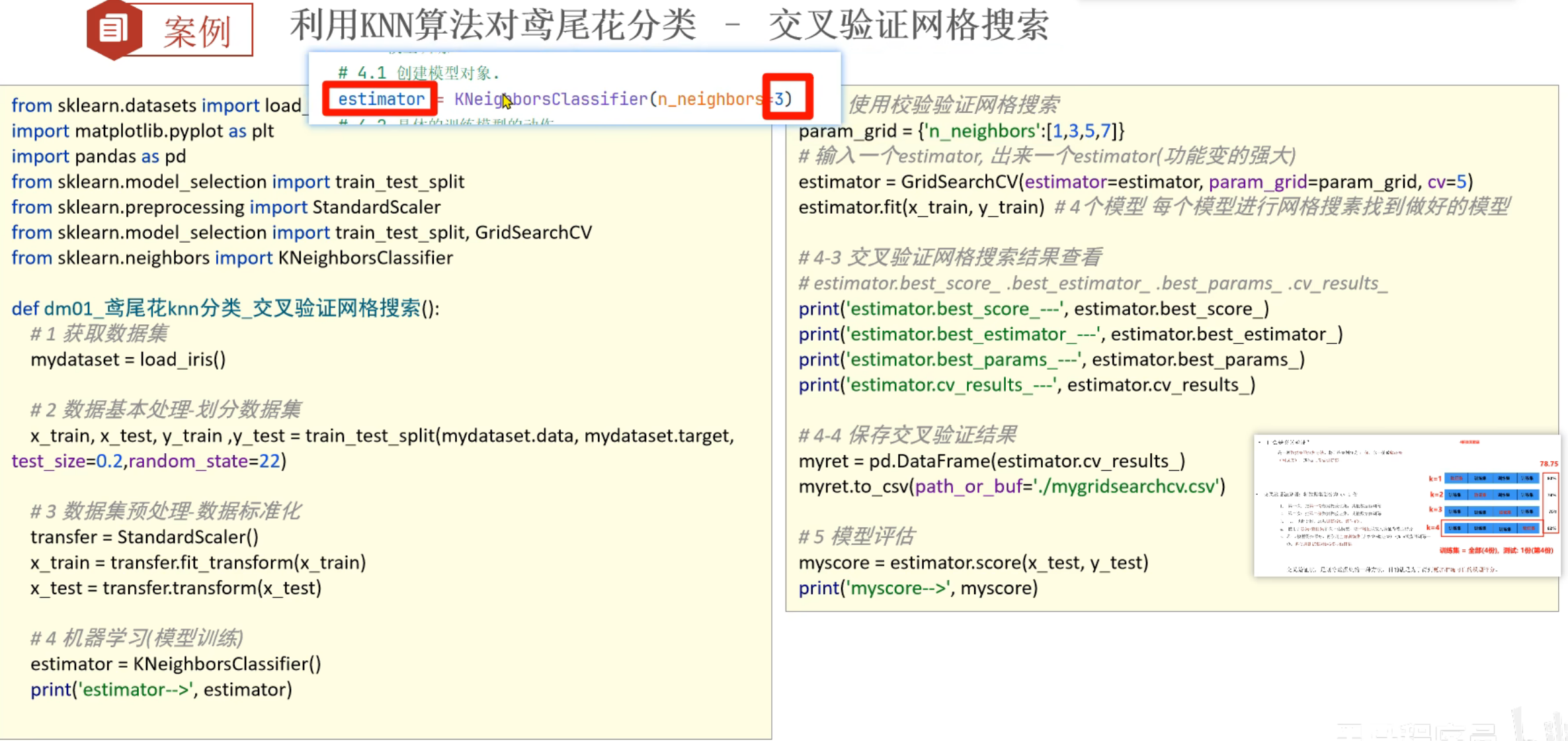This screenshot has width=1568, height=741.
Task: Click the mydataset = load_iris() line
Action: pyautogui.click(x=128, y=360)
